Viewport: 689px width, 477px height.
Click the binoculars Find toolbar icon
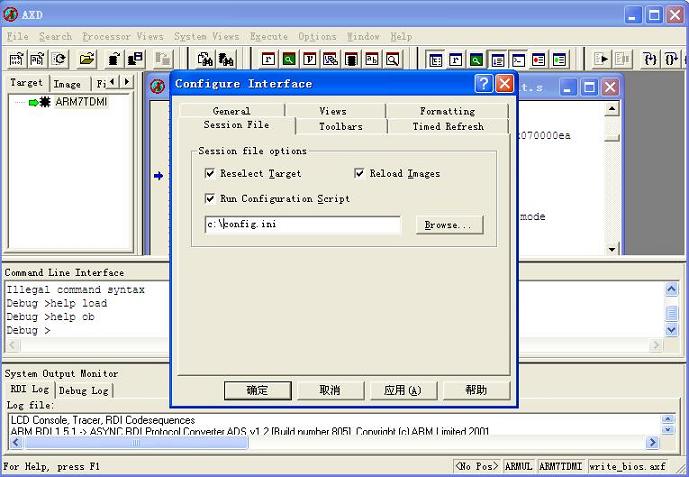(x=205, y=59)
